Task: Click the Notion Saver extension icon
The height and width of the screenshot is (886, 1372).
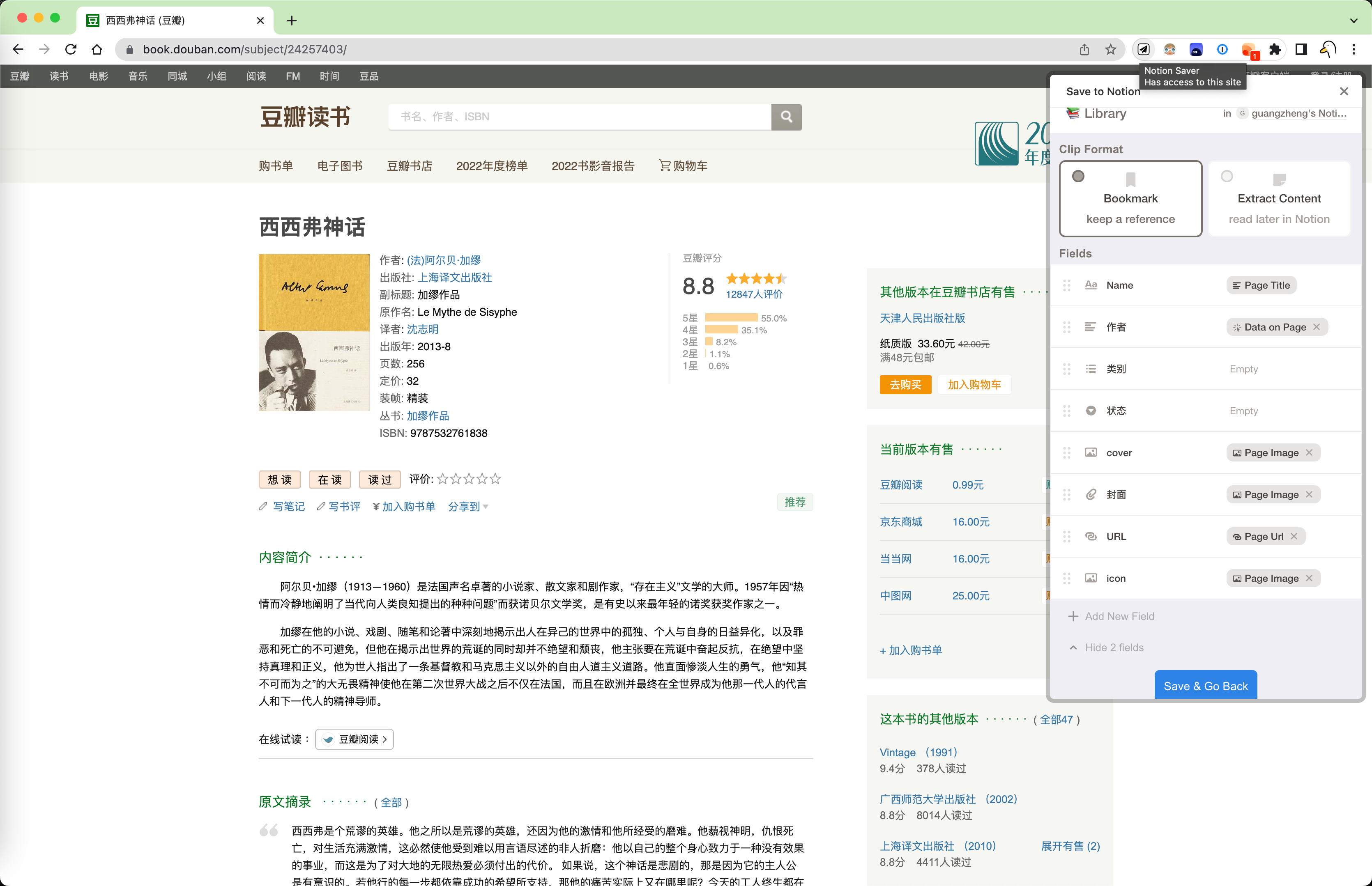Action: click(1144, 50)
